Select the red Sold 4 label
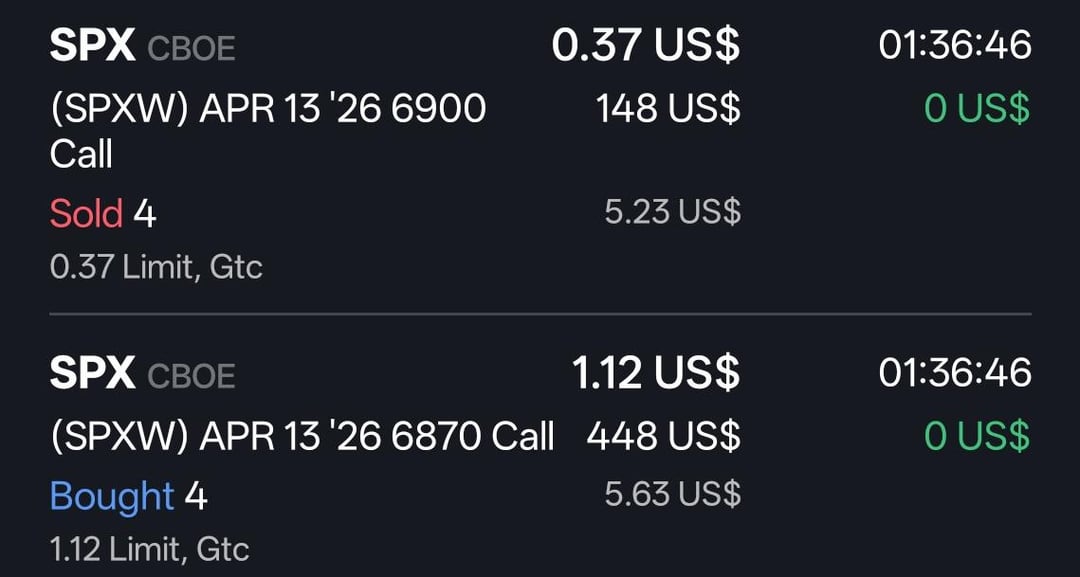 coord(103,213)
